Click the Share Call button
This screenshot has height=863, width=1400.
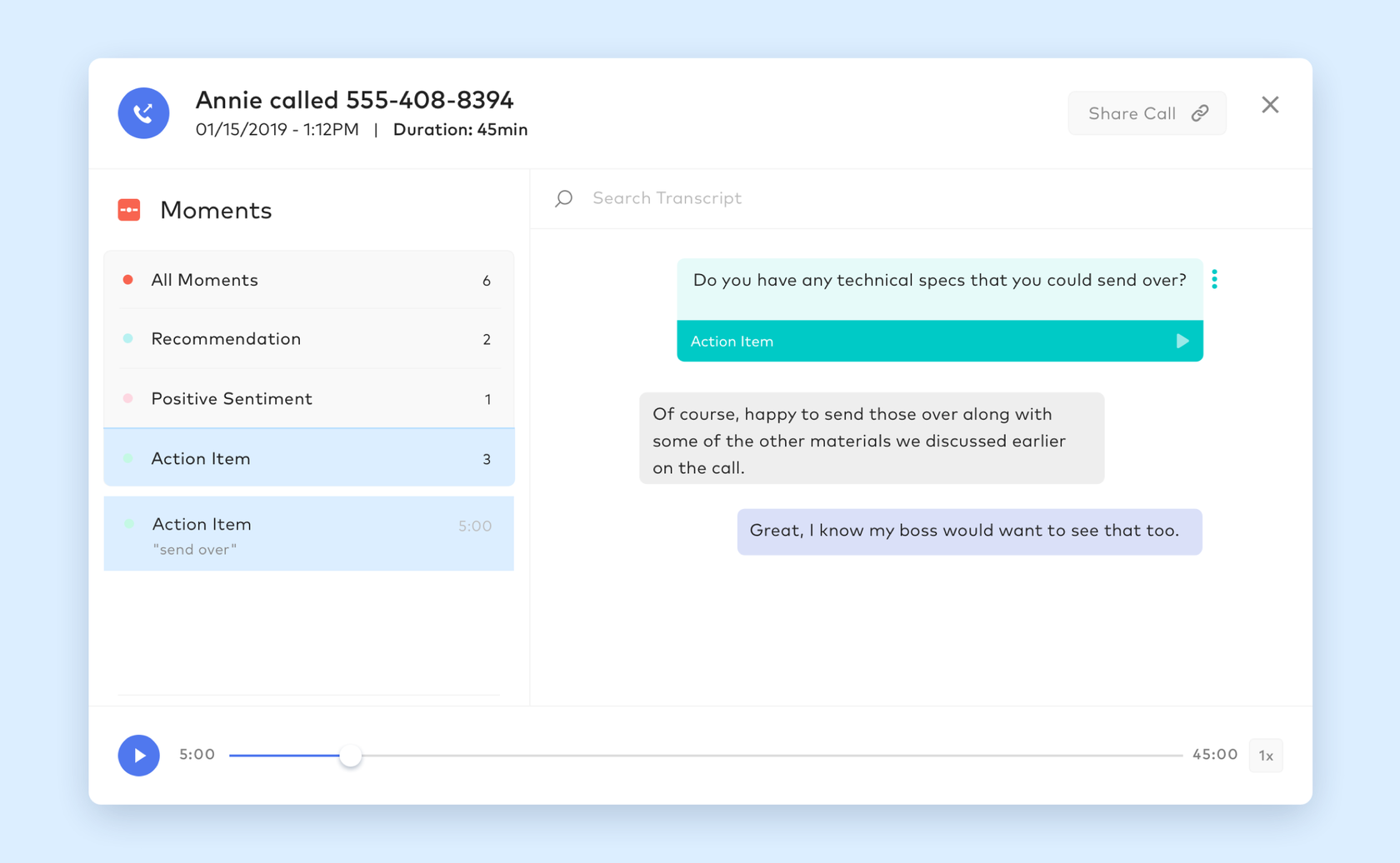1147,113
